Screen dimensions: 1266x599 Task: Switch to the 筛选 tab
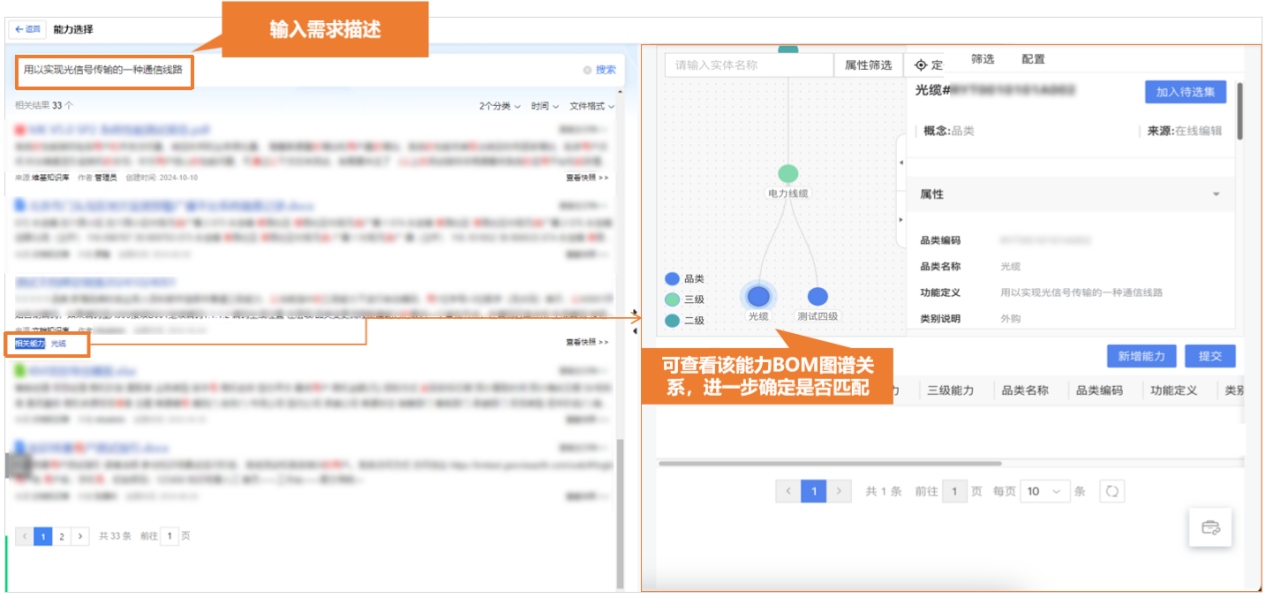(982, 59)
